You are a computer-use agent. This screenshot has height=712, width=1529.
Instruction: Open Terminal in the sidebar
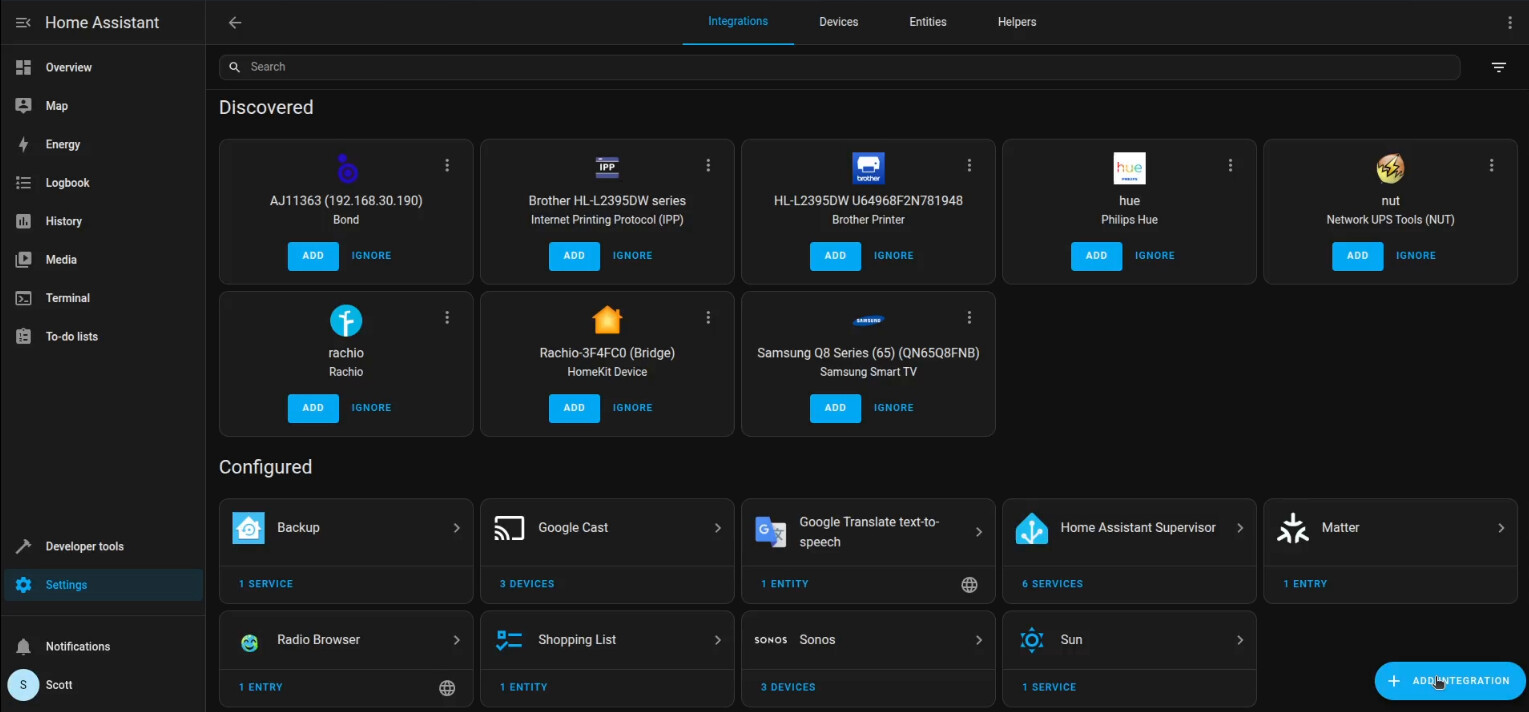(x=103, y=298)
